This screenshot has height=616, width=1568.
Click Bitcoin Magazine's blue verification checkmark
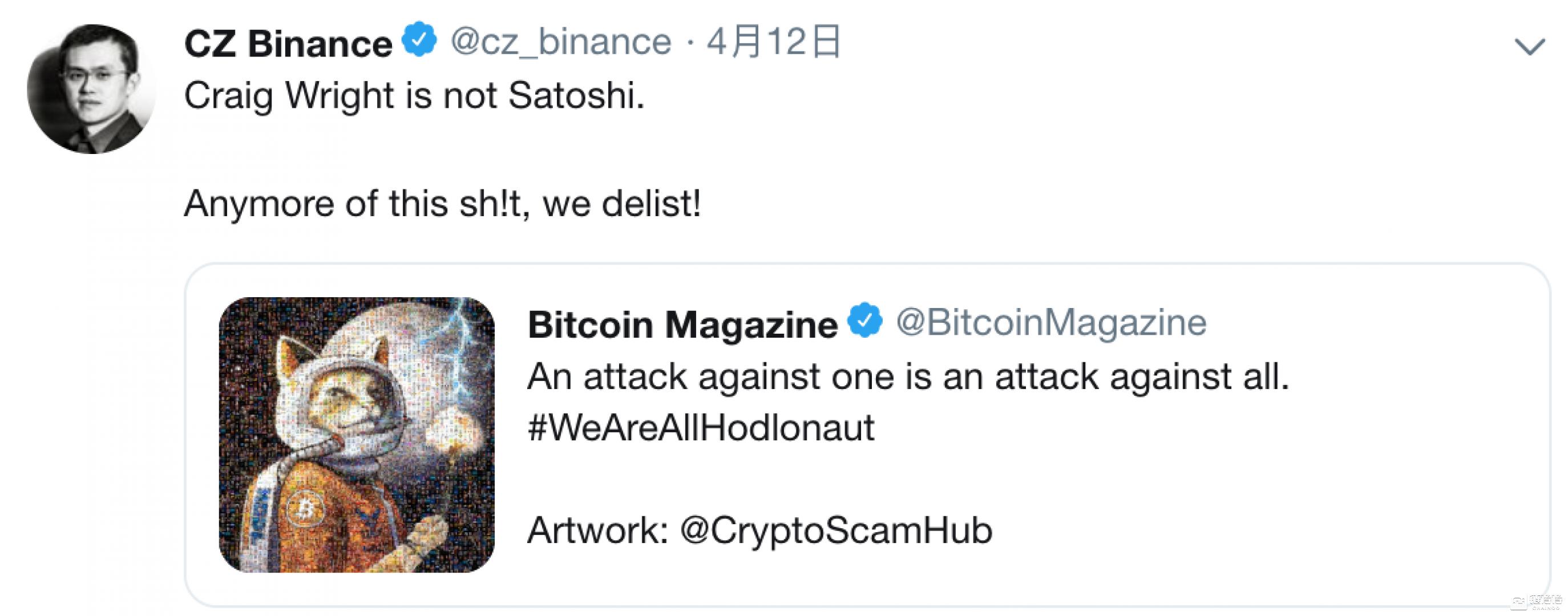(x=865, y=323)
